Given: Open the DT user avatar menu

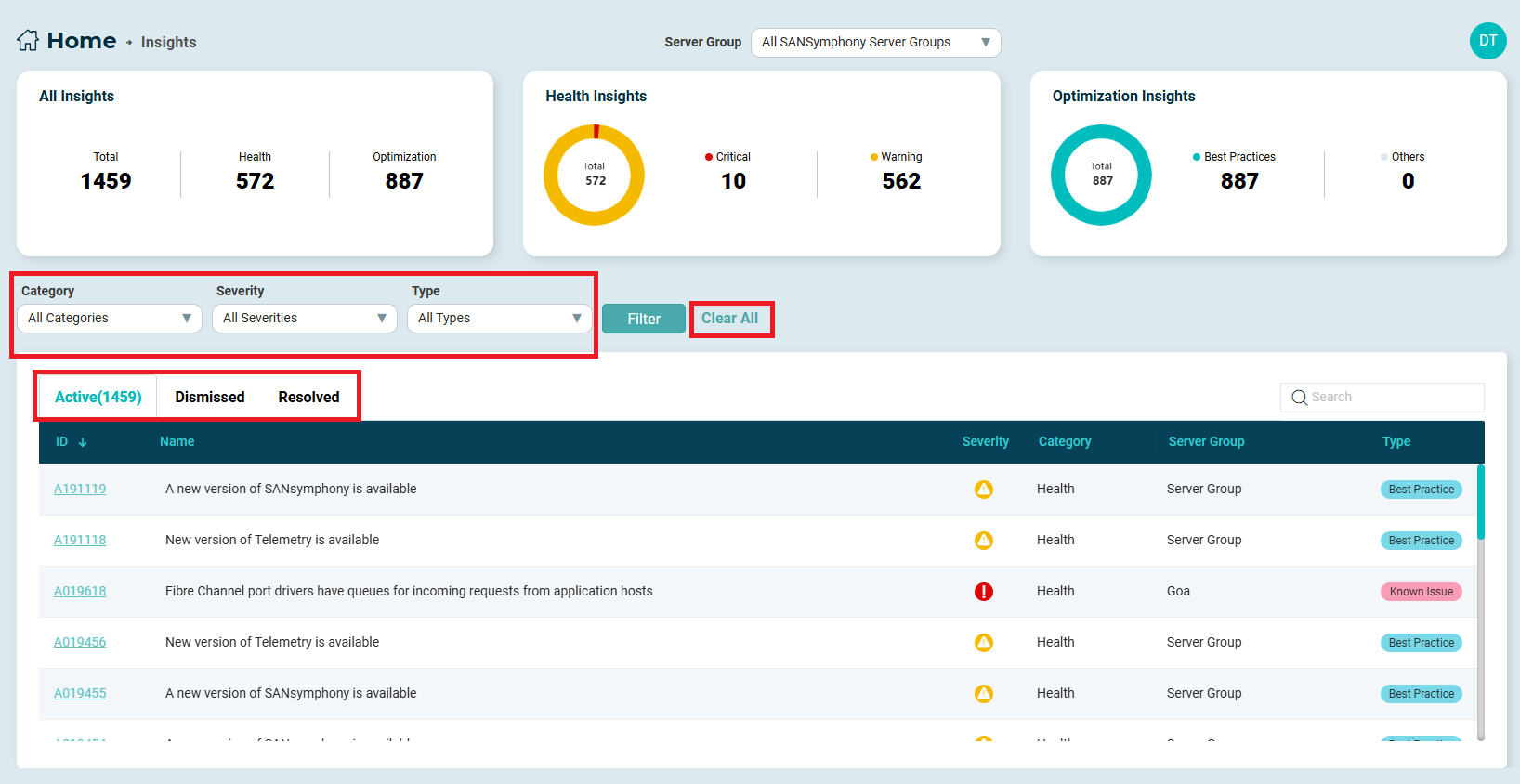Looking at the screenshot, I should click(1487, 41).
